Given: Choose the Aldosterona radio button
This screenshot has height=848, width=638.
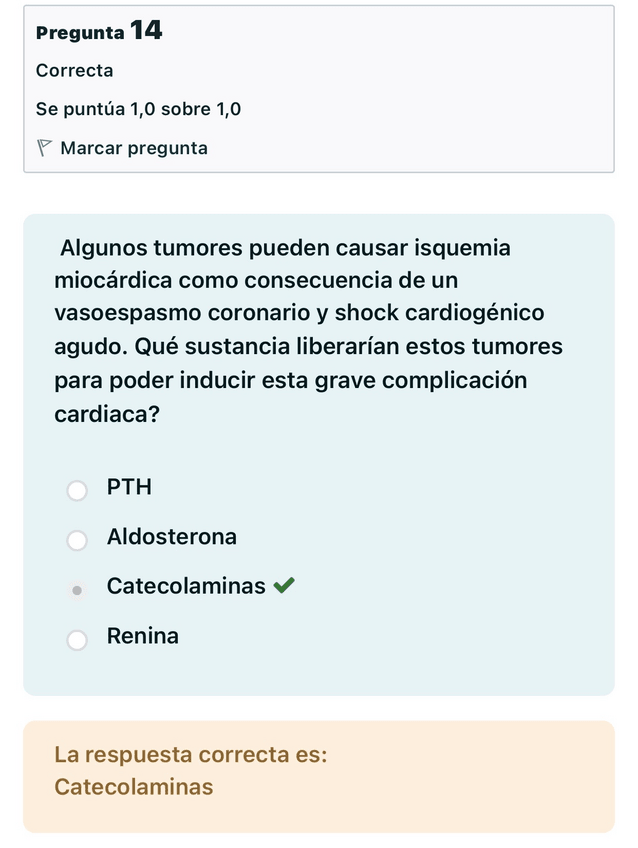Looking at the screenshot, I should 77,540.
